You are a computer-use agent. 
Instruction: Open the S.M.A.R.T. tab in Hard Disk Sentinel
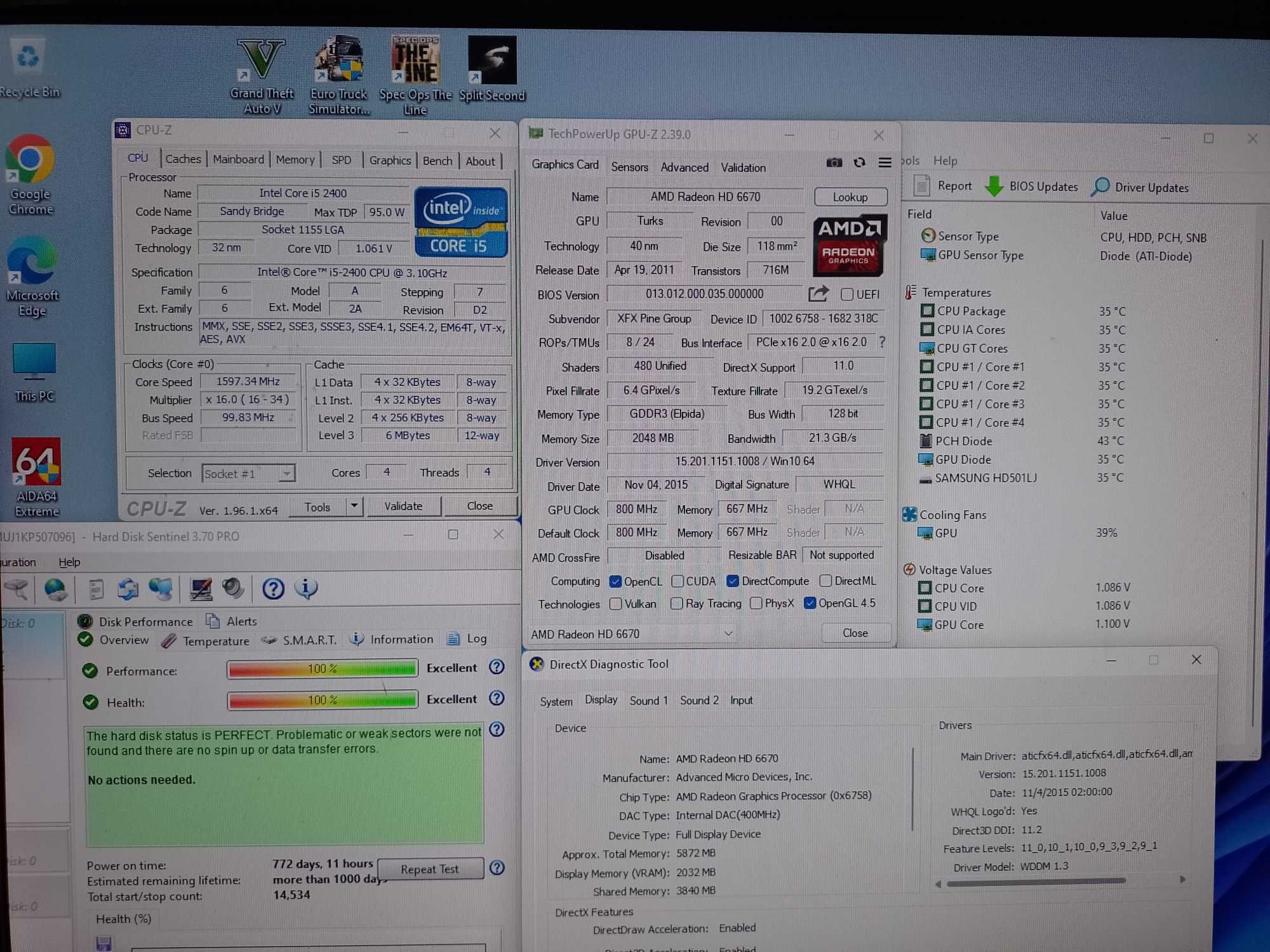300,640
